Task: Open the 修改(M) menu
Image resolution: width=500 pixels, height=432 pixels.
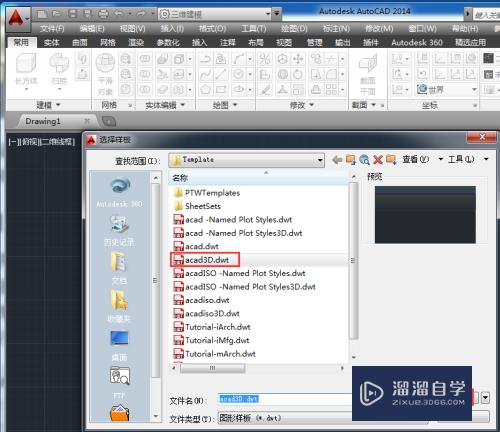Action: (x=379, y=29)
